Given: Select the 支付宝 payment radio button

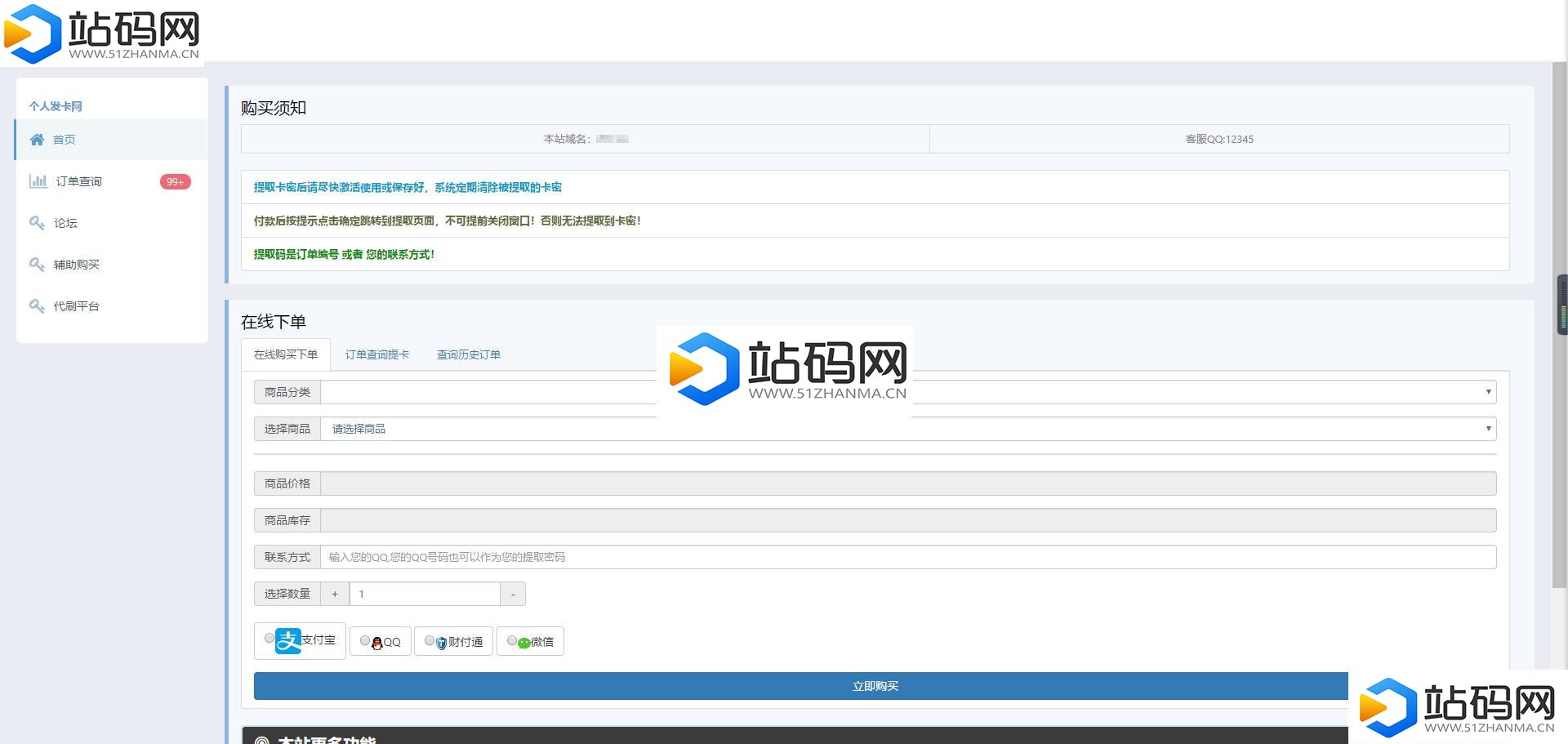Looking at the screenshot, I should (x=269, y=639).
